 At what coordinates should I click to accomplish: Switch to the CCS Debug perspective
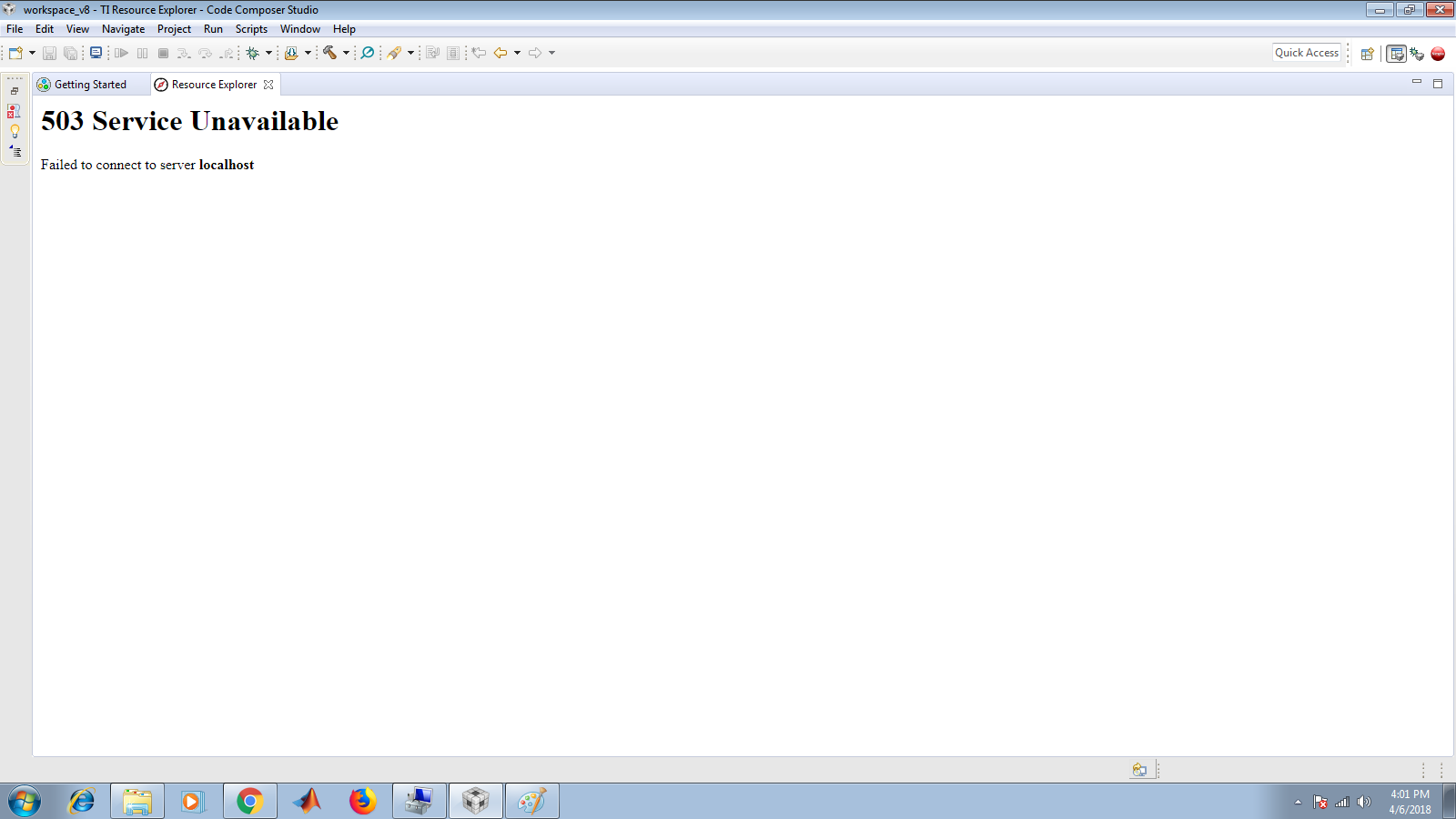tap(1417, 54)
